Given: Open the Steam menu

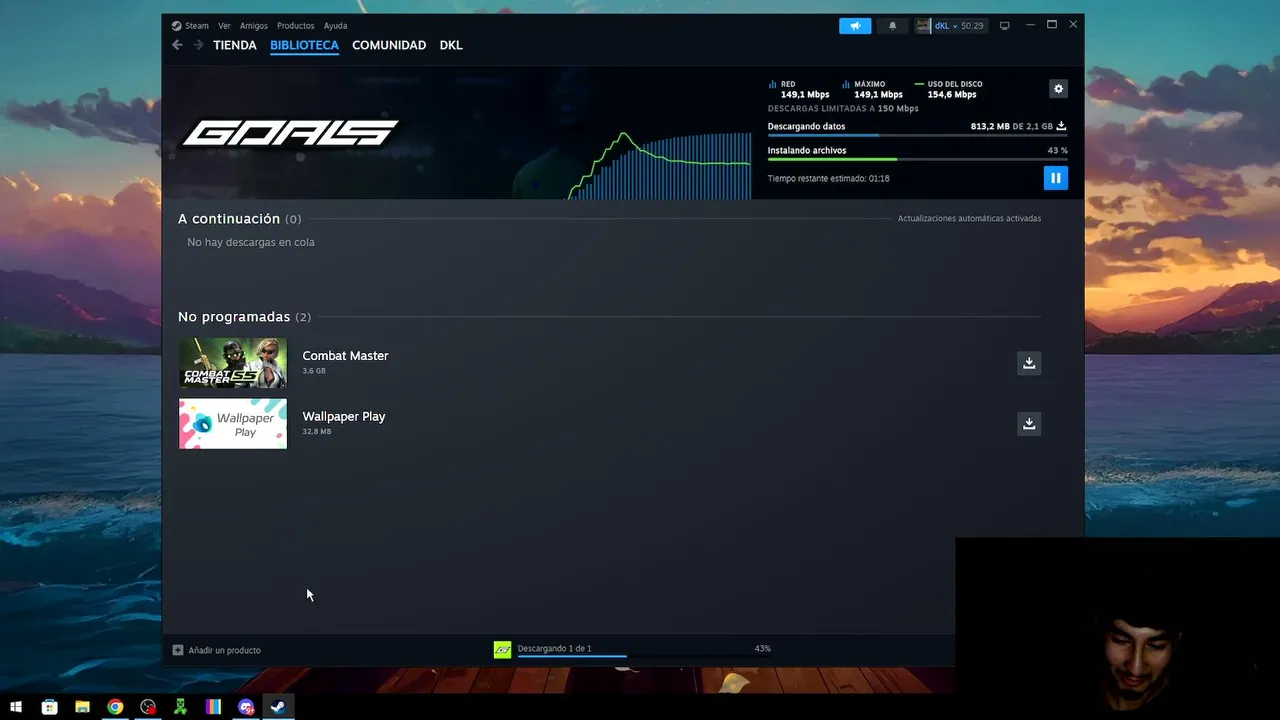Looking at the screenshot, I should [190, 26].
